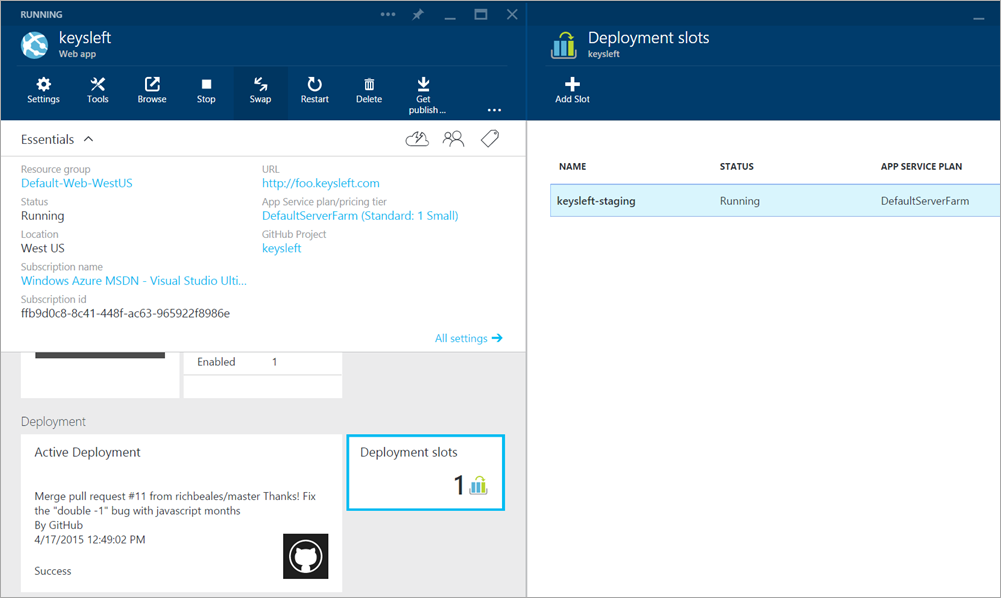Click the keysleft web app globe icon
The height and width of the screenshot is (598, 1001).
pos(34,45)
